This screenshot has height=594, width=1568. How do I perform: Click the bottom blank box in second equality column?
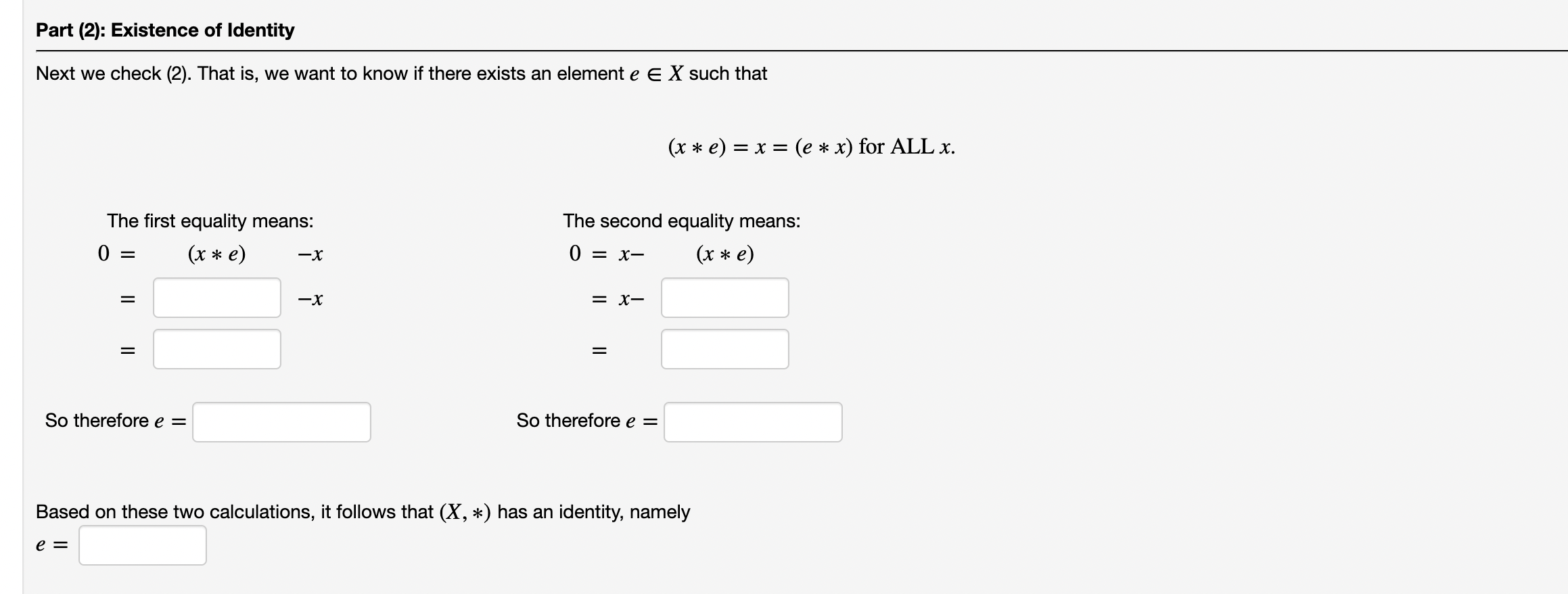724,349
